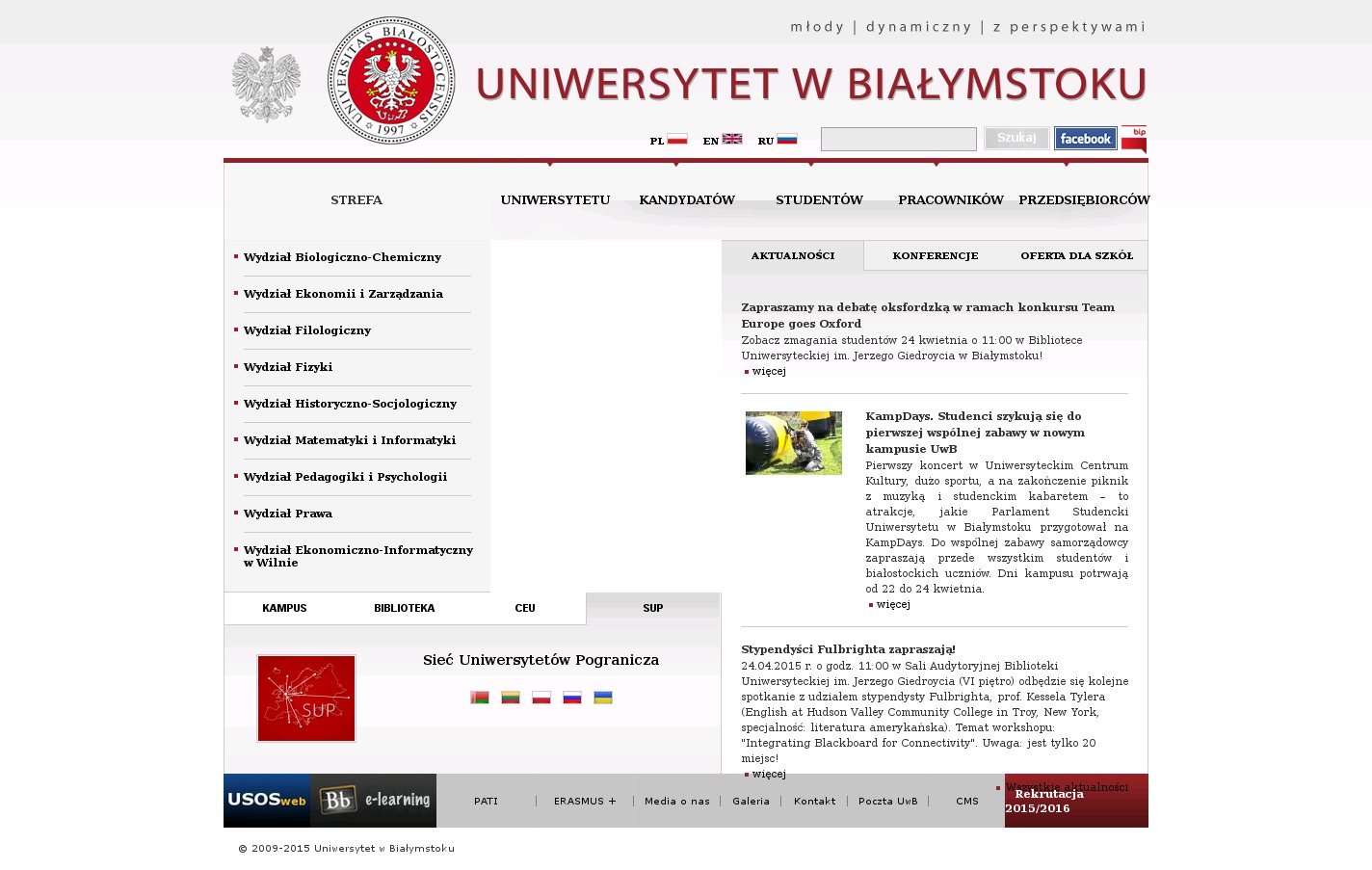Switch language with the Russian flag beside RU
This screenshot has height=870, width=1372.
[x=787, y=139]
